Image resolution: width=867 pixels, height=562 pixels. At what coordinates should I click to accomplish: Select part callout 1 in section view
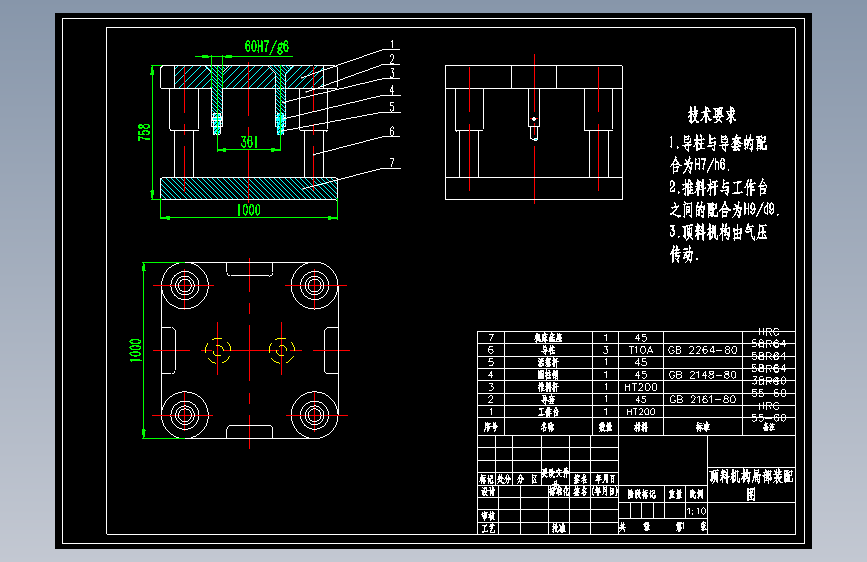click(392, 44)
